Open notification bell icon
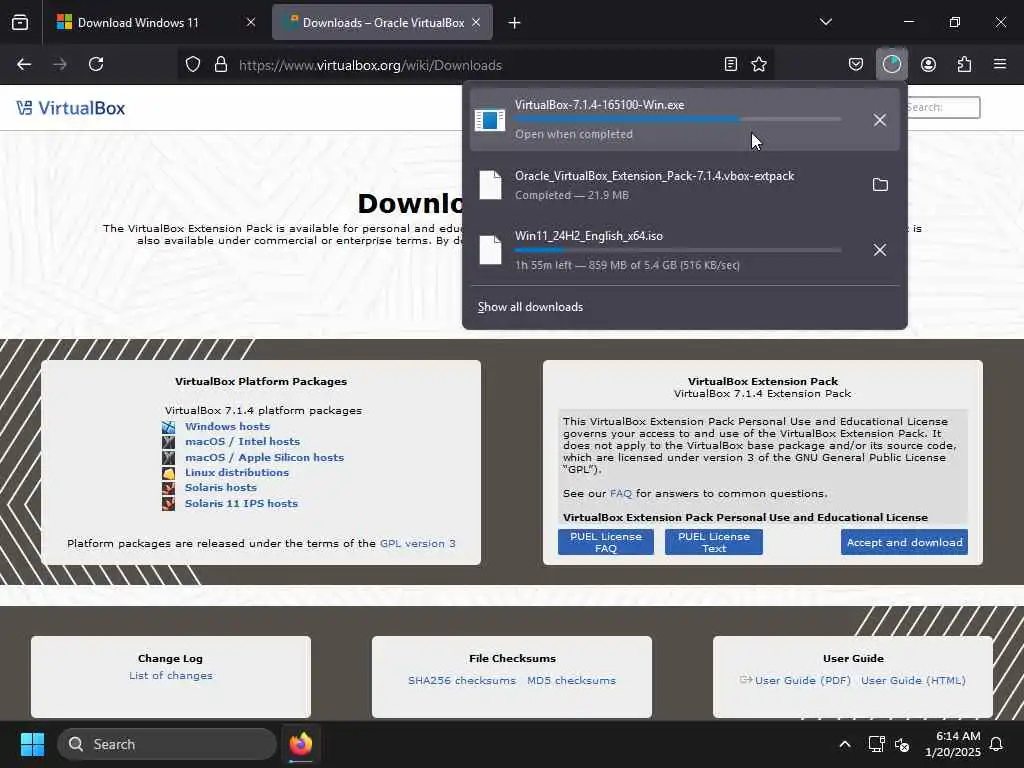The image size is (1024, 768). pos(997,744)
